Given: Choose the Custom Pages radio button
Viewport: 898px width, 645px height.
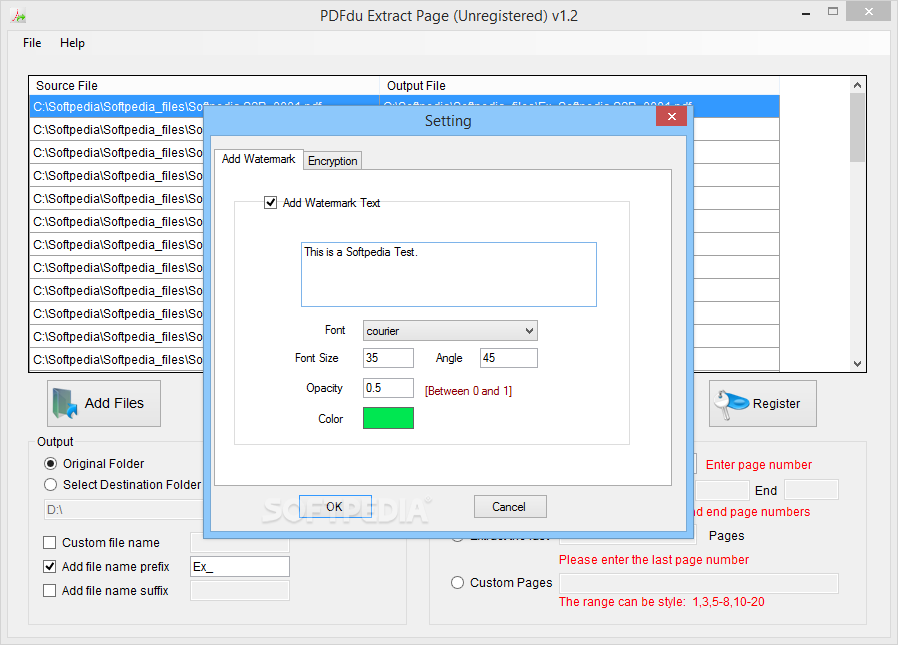Looking at the screenshot, I should tap(457, 583).
